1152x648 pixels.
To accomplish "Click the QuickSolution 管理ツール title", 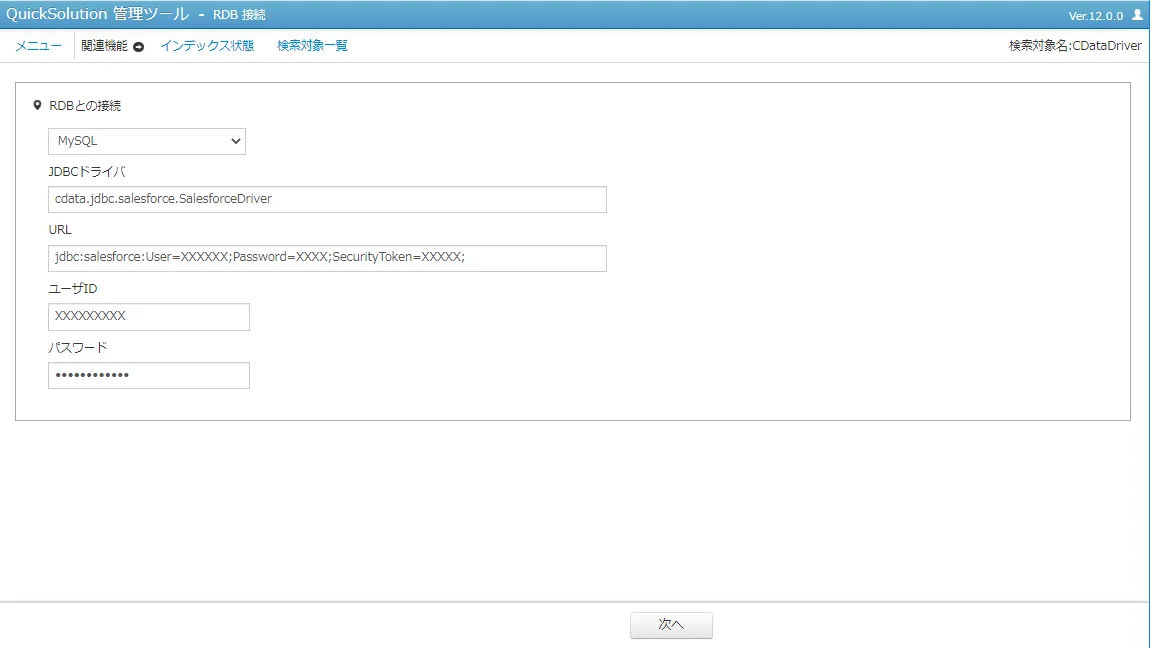I will [97, 14].
